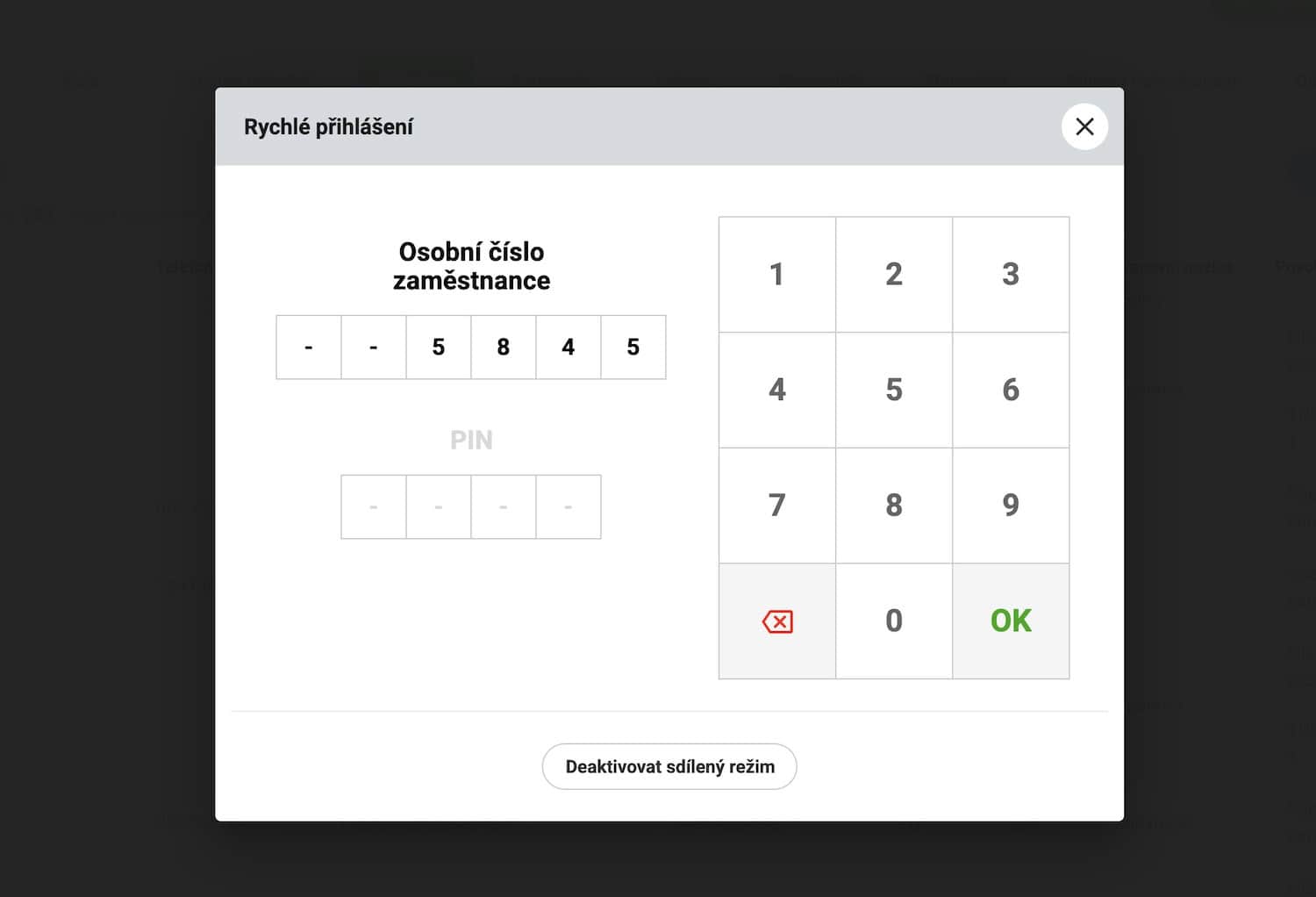Click Deaktivovat sdílený režim button
This screenshot has width=1316, height=897.
tap(669, 766)
